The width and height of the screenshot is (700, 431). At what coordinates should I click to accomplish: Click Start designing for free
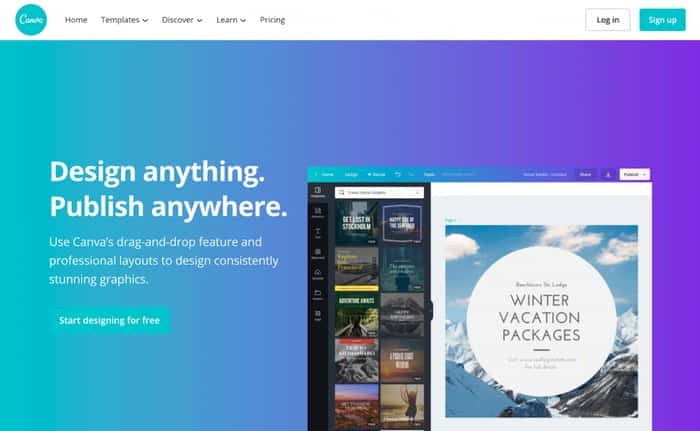(109, 320)
